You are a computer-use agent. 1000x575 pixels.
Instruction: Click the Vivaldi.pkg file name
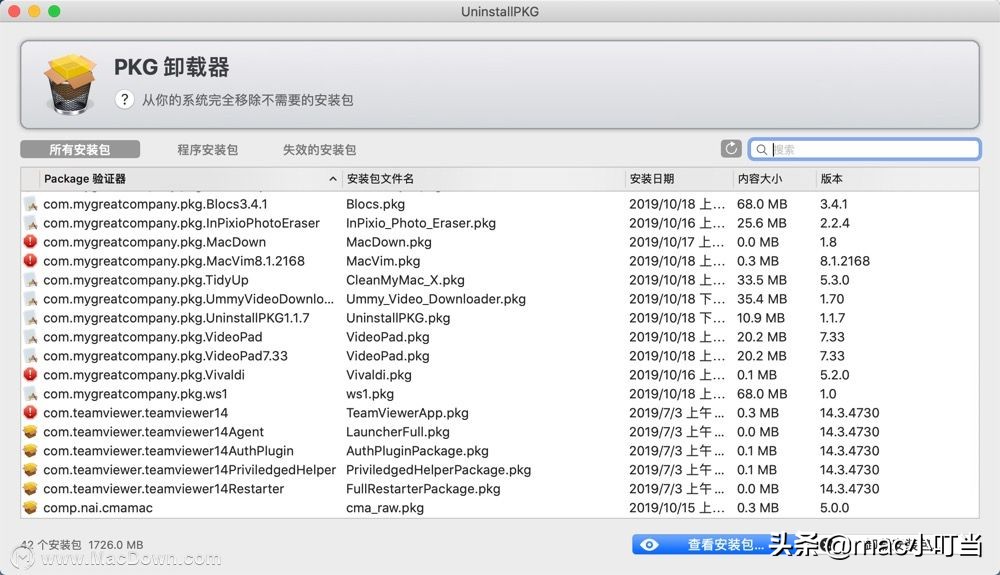tap(379, 375)
